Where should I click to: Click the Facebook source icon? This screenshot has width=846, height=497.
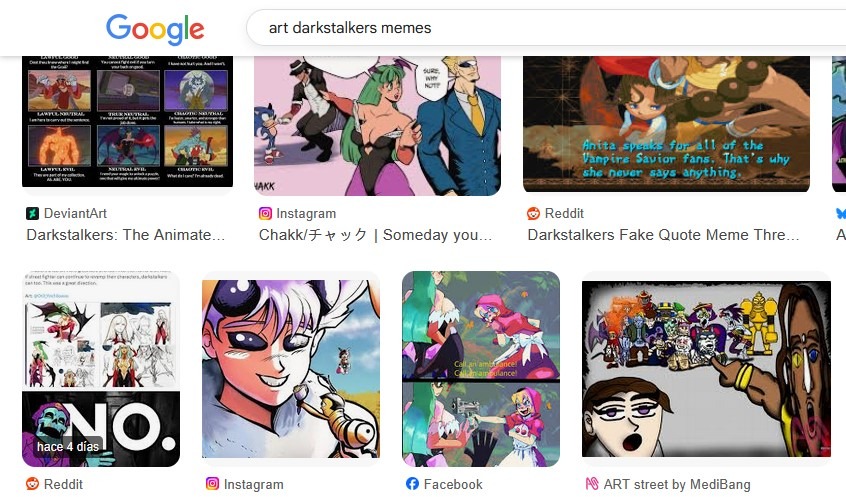pos(412,484)
